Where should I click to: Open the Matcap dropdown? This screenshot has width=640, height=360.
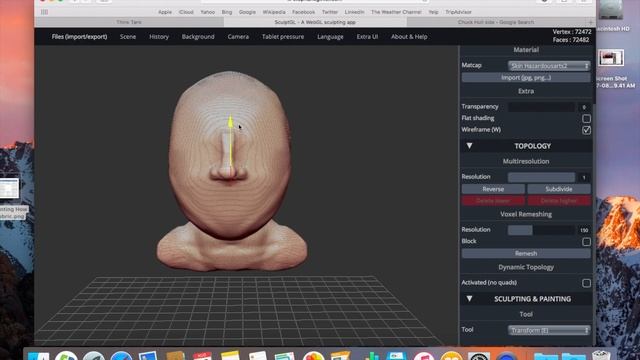(x=549, y=66)
